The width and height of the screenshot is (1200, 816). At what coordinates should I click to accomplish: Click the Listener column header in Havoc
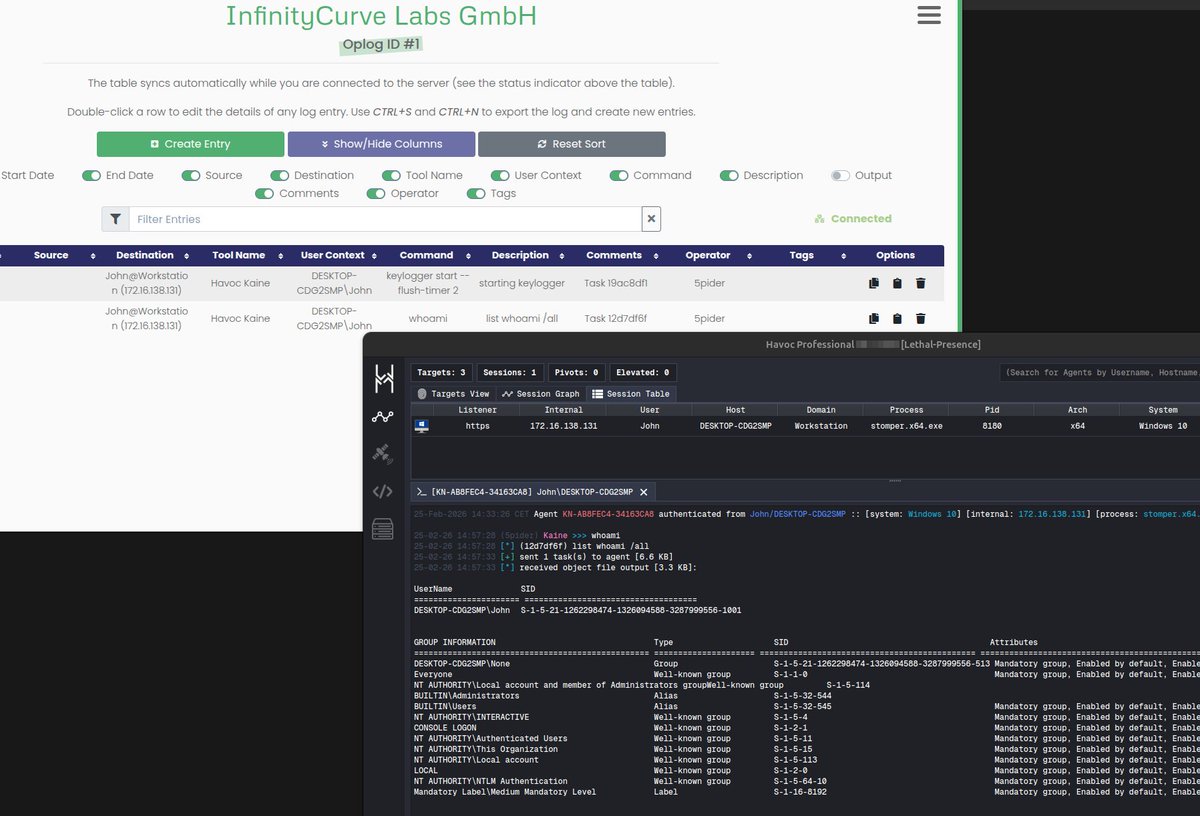pyautogui.click(x=478, y=410)
